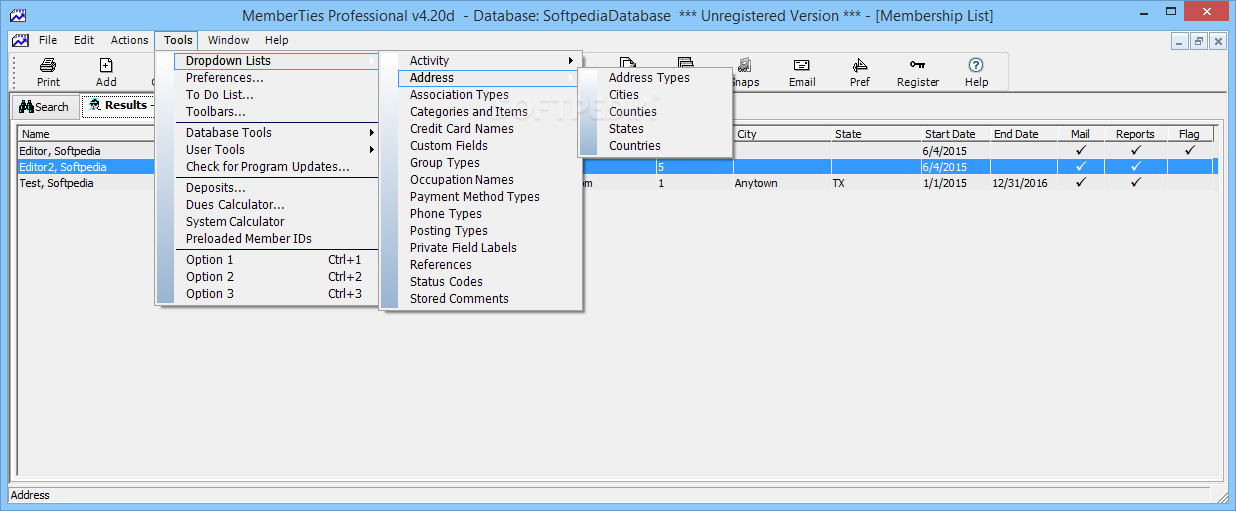Sort by the City column header
The width and height of the screenshot is (1236, 511).
click(782, 134)
